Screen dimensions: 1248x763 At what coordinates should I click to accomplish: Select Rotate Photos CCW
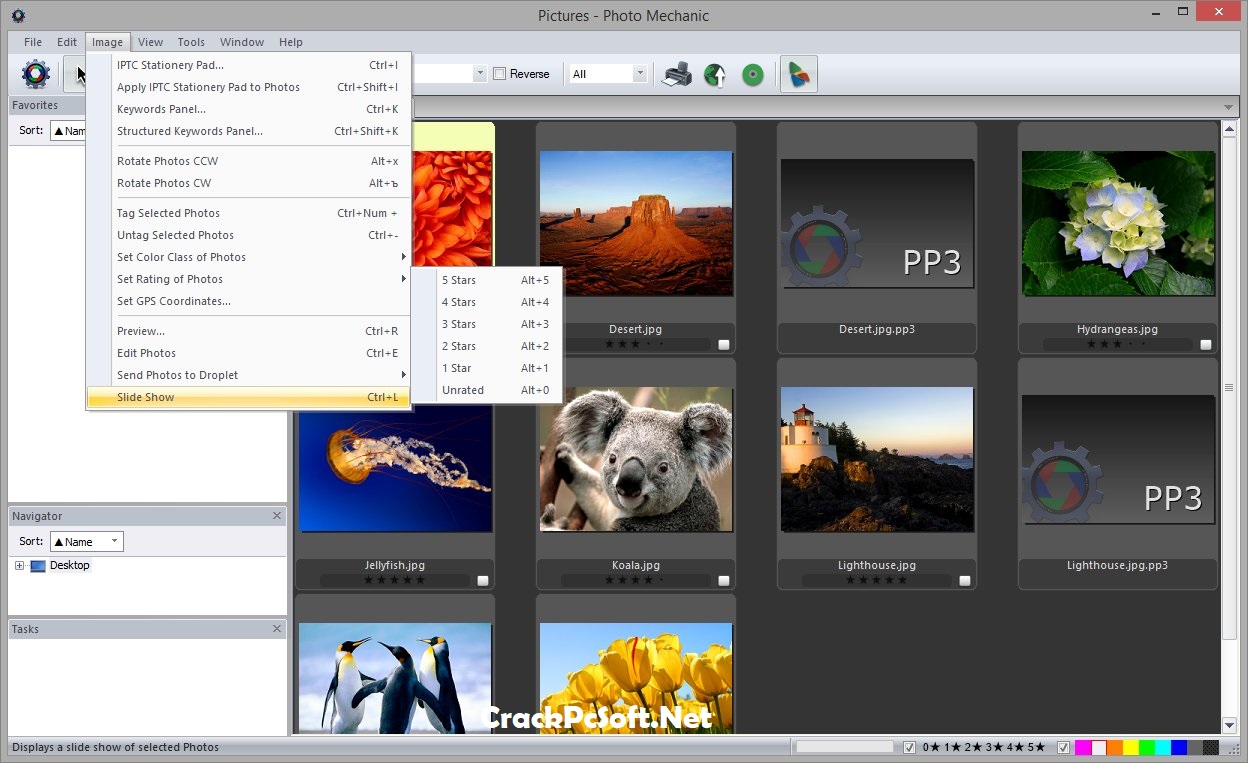pos(248,161)
